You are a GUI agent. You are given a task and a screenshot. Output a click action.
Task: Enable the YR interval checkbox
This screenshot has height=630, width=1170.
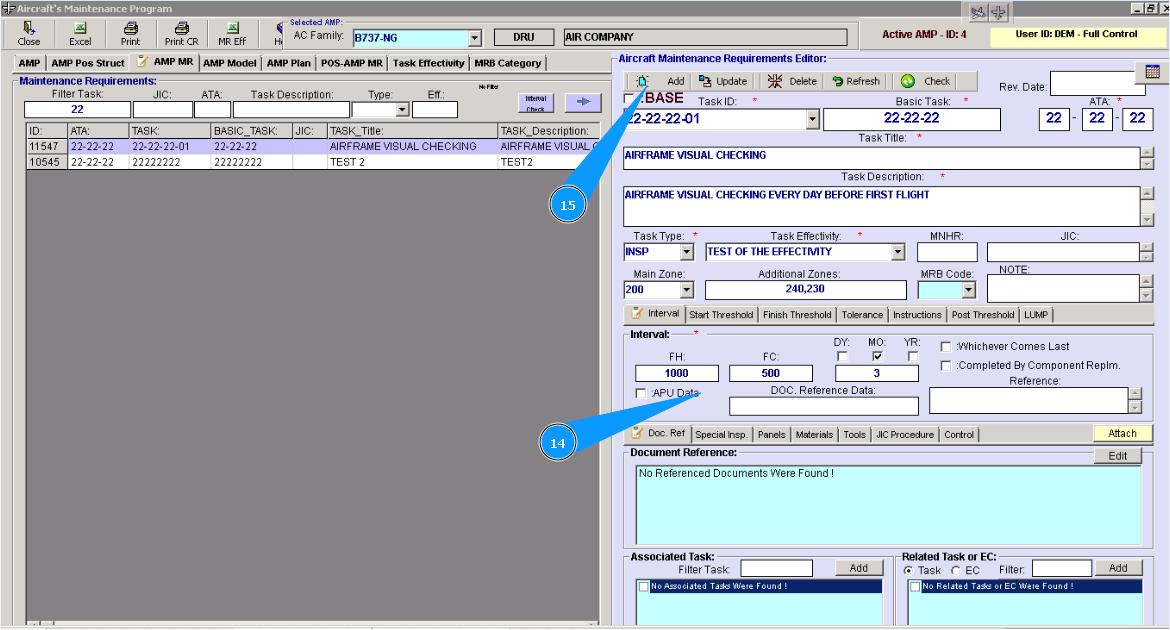(x=913, y=357)
